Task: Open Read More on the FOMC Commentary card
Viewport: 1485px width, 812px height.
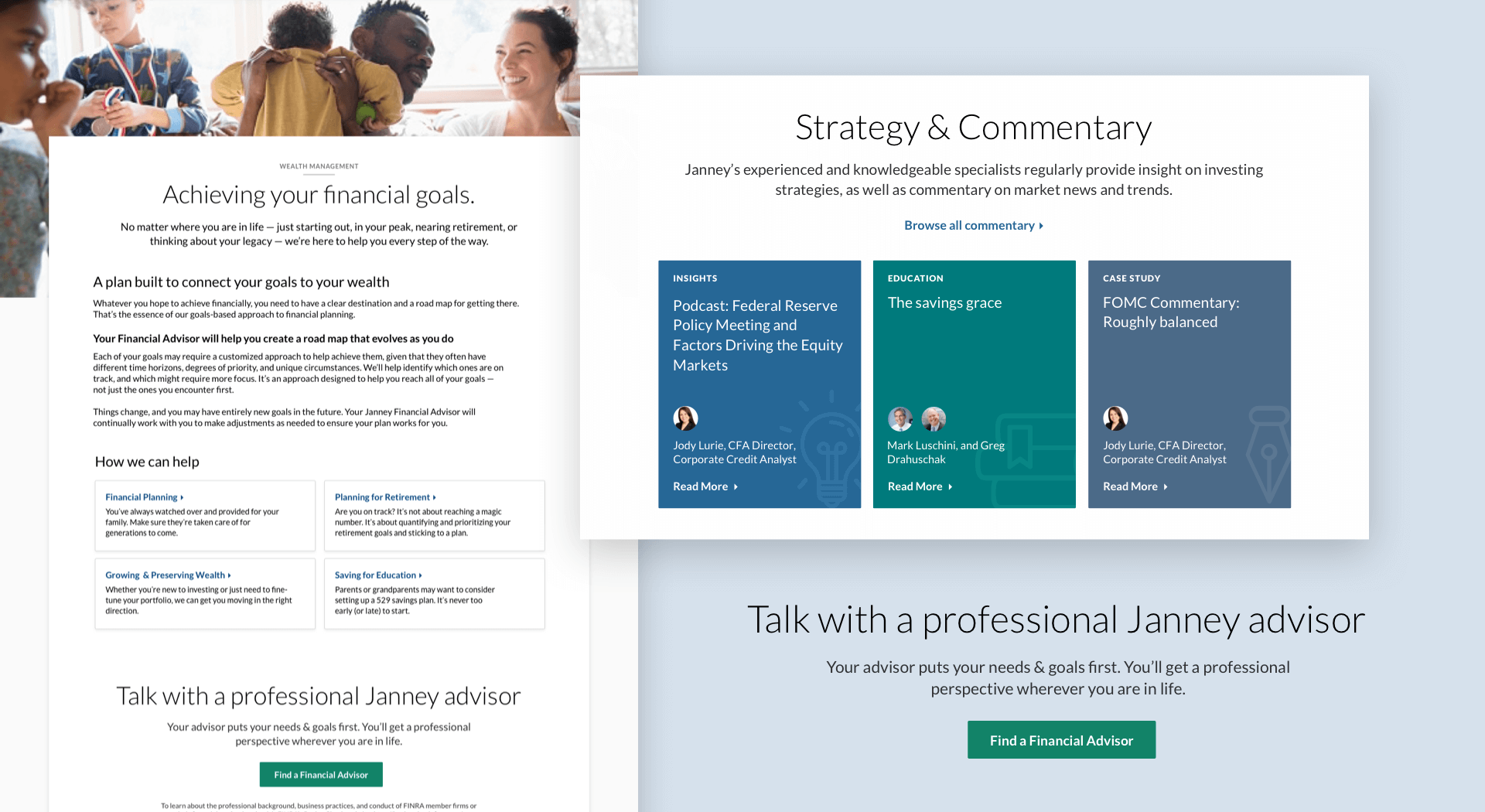Action: (1135, 486)
